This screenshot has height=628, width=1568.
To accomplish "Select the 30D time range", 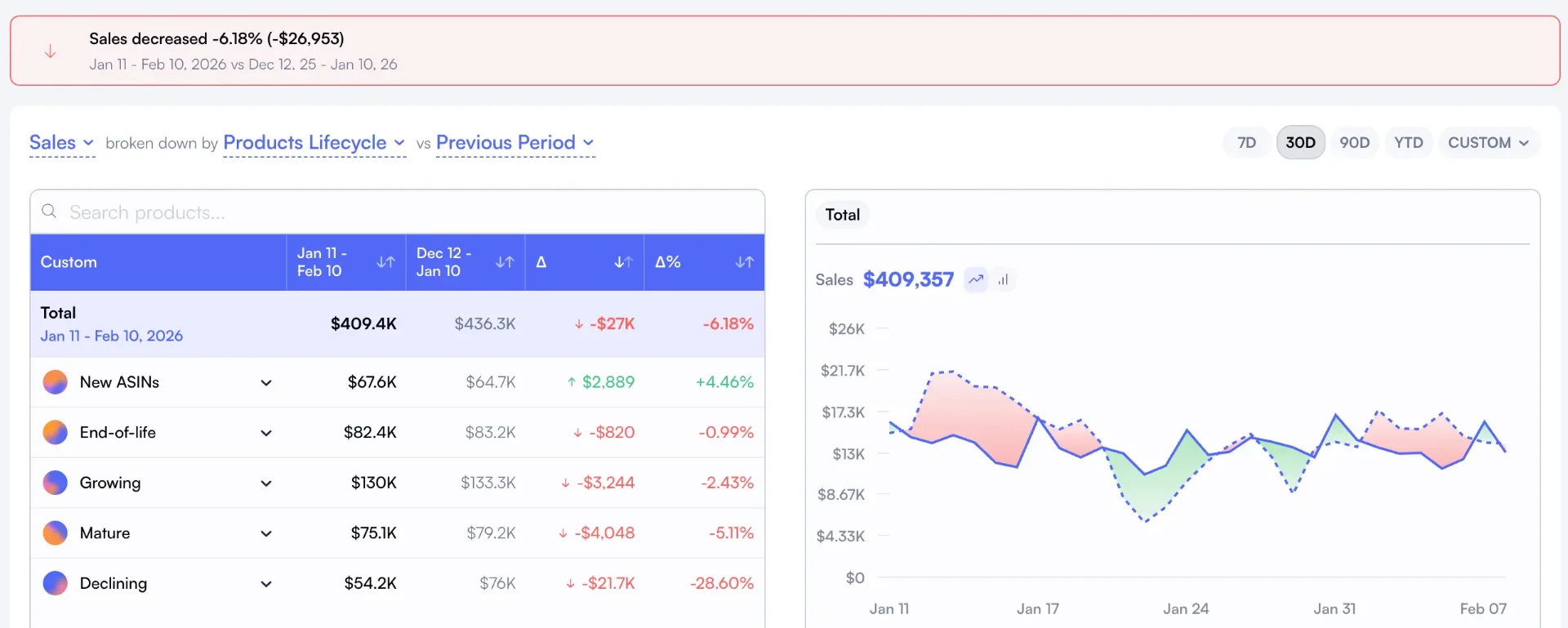I will click(x=1300, y=143).
